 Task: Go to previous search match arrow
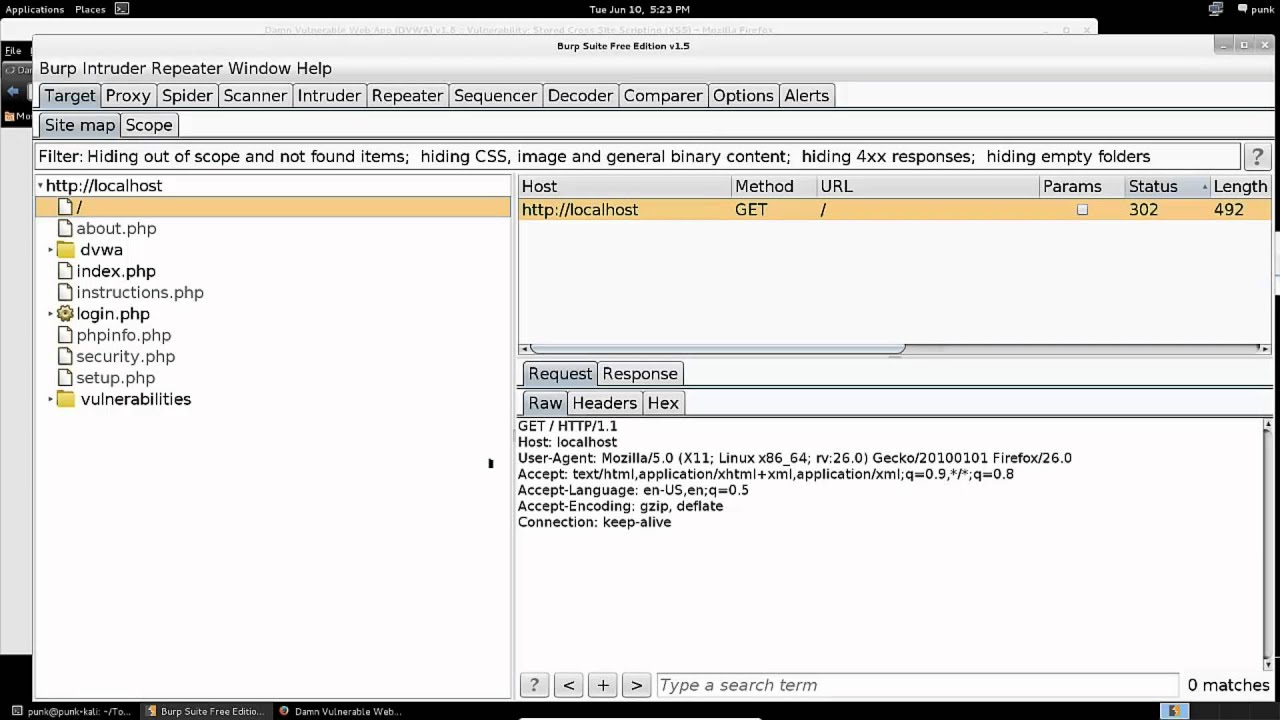point(569,685)
